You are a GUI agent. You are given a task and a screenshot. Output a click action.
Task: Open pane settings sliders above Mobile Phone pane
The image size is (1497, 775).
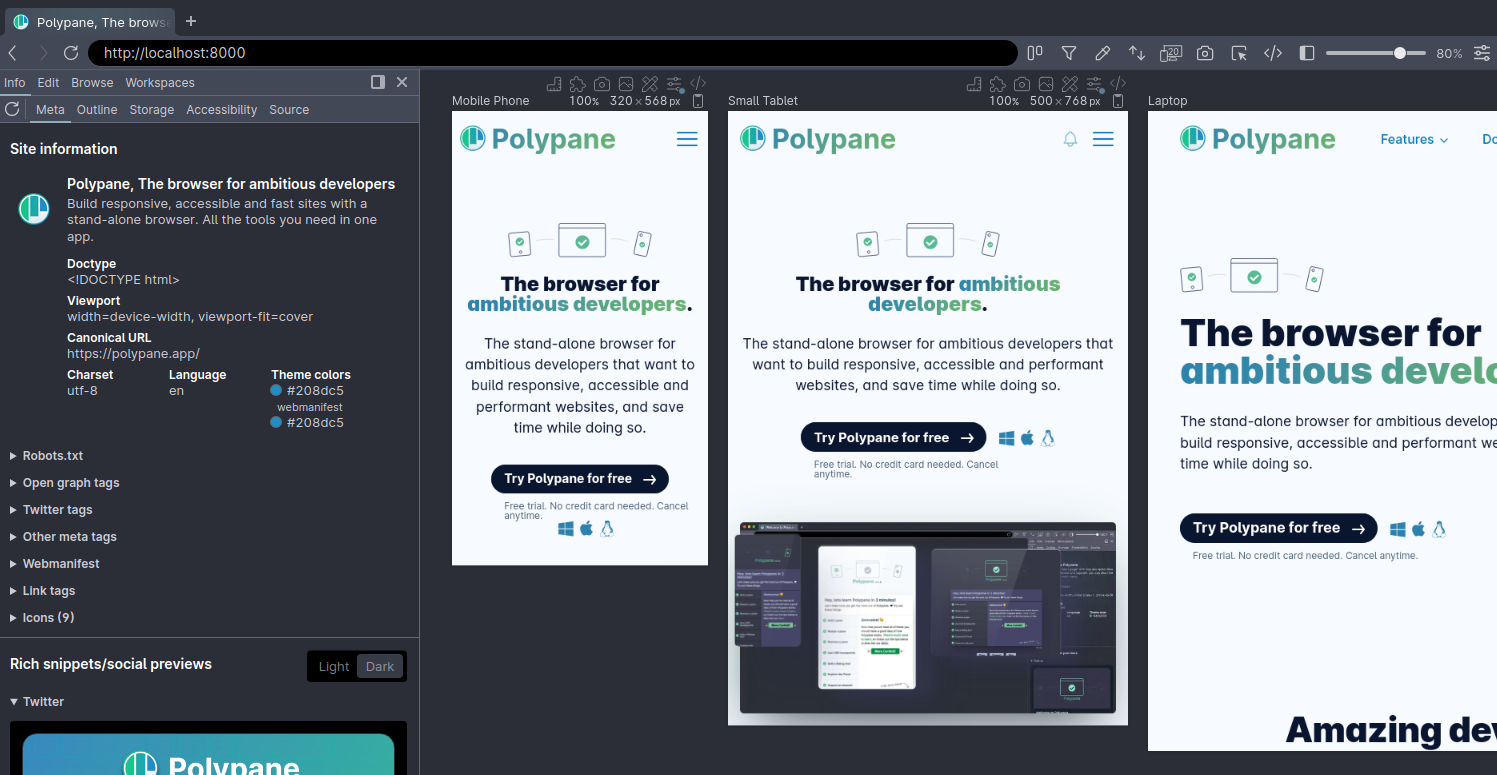[x=675, y=84]
